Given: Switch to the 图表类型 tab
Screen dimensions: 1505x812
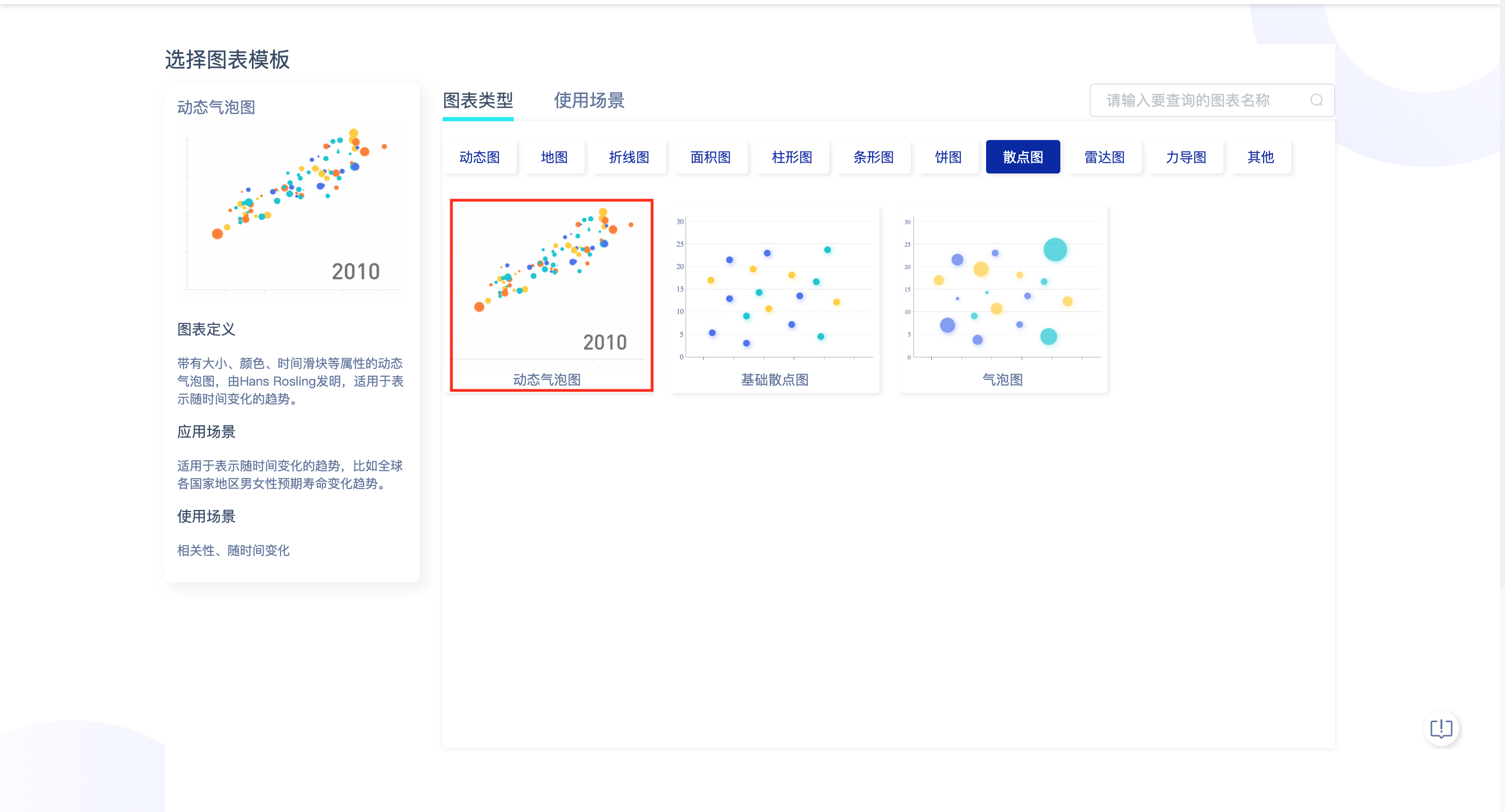Looking at the screenshot, I should pos(478,100).
